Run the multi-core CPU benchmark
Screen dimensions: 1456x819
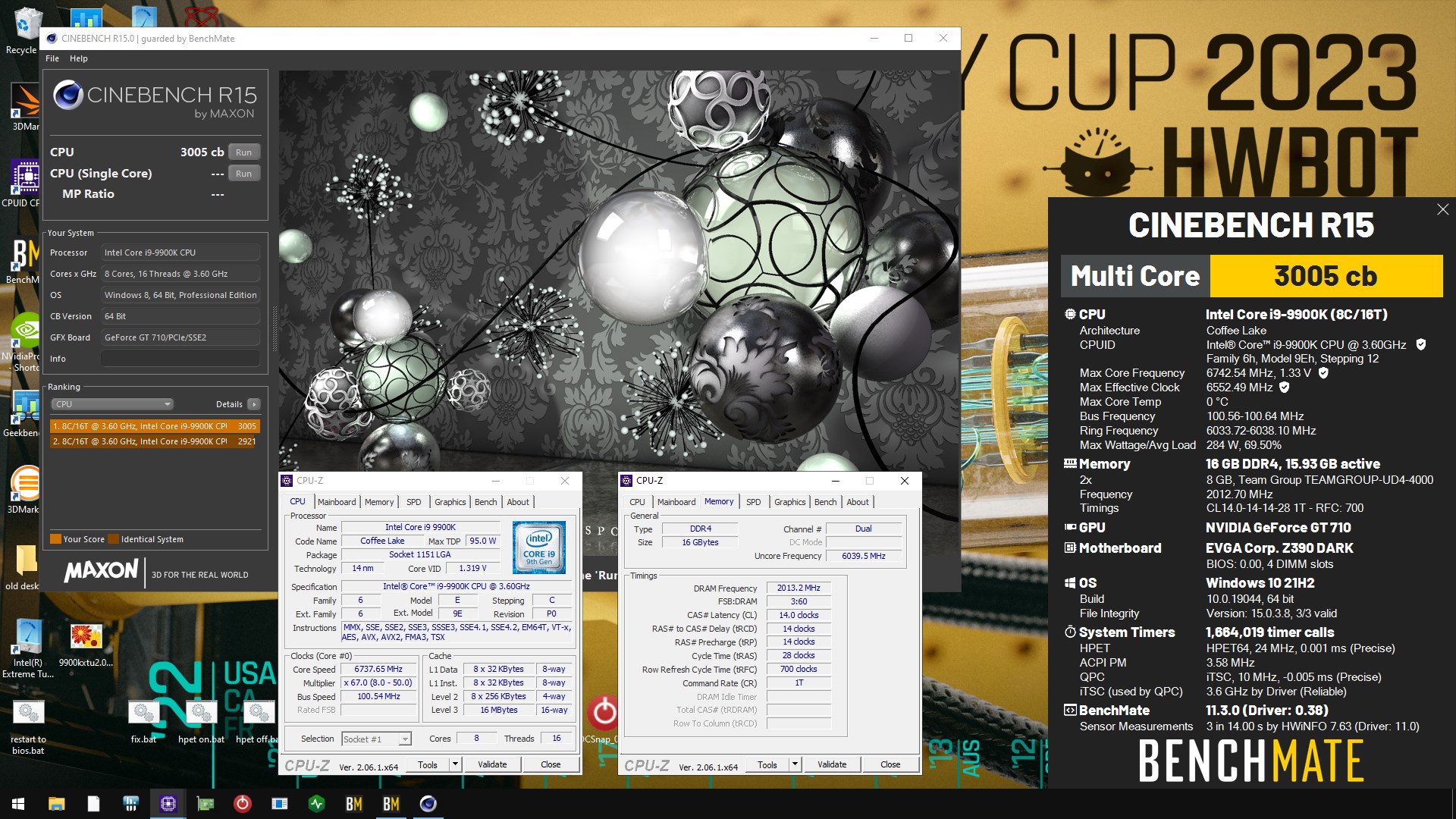click(243, 152)
